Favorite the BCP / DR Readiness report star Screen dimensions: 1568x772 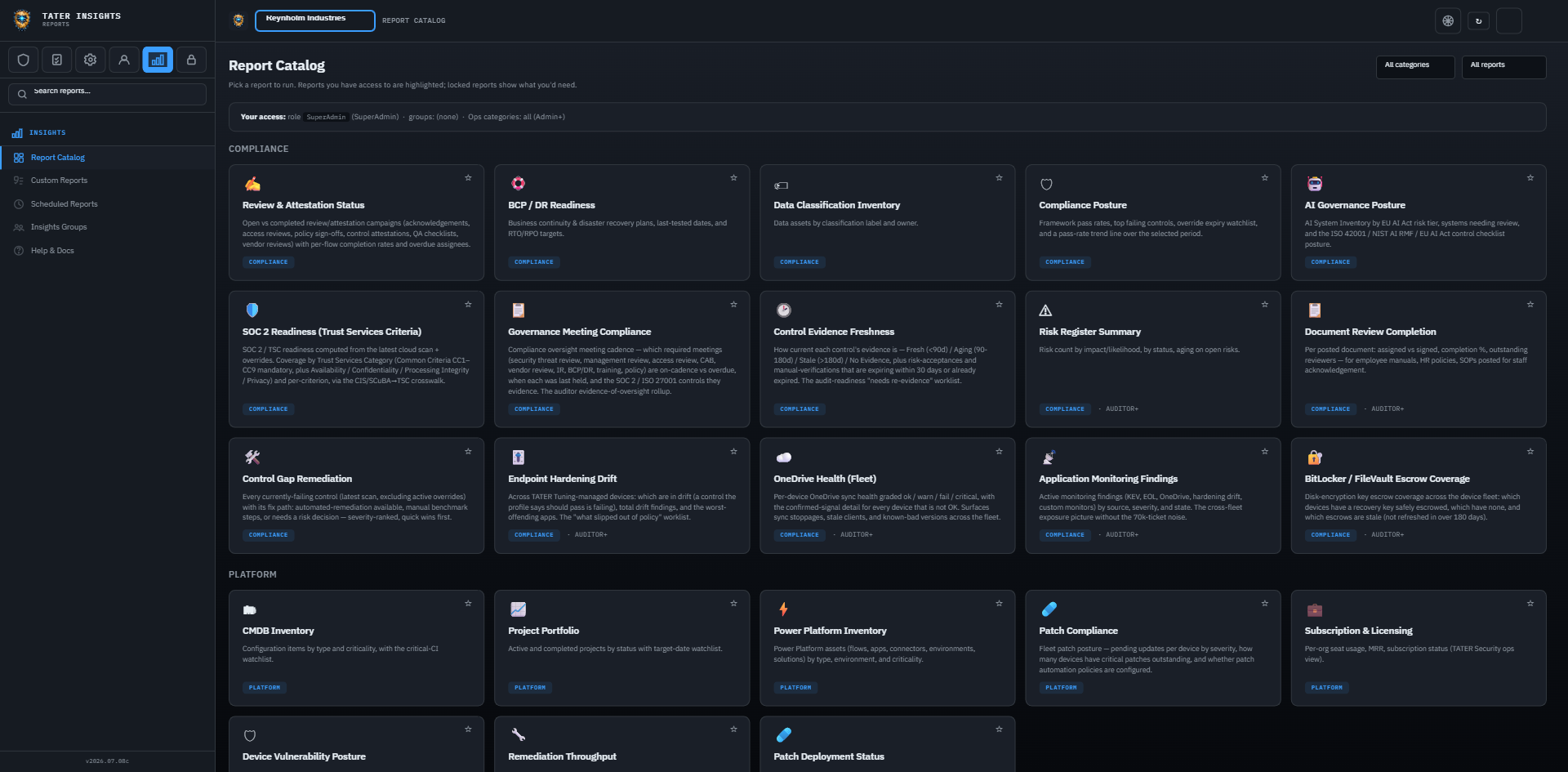pyautogui.click(x=733, y=177)
